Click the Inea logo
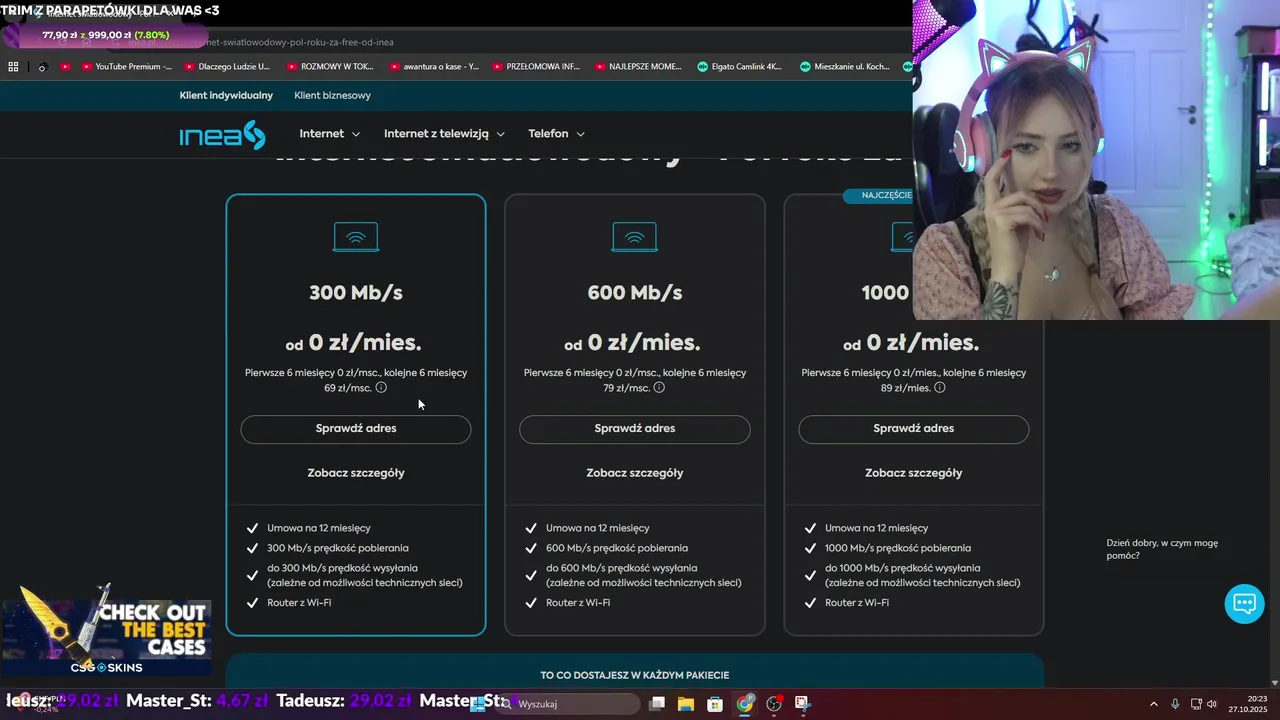 tap(222, 135)
